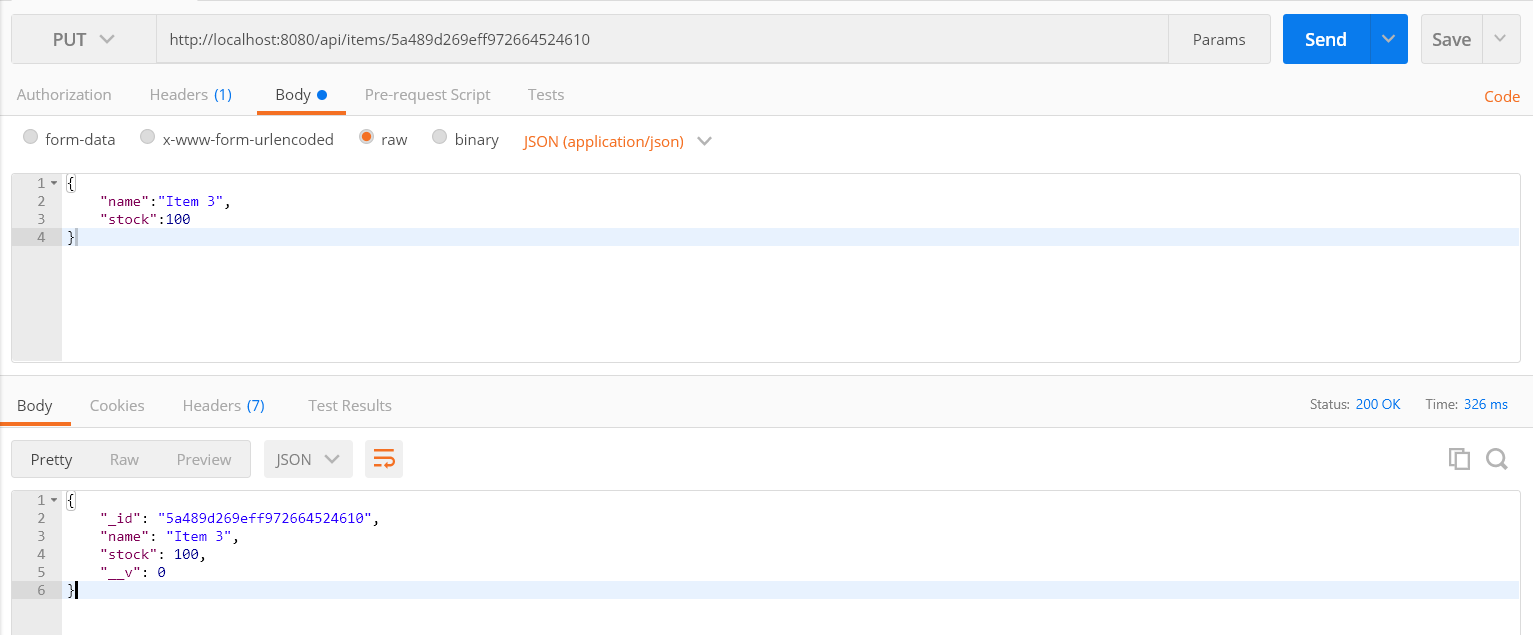Select the x-www-form-urlencoded radio option
Image resolution: width=1533 pixels, height=635 pixels.
pyautogui.click(x=148, y=138)
